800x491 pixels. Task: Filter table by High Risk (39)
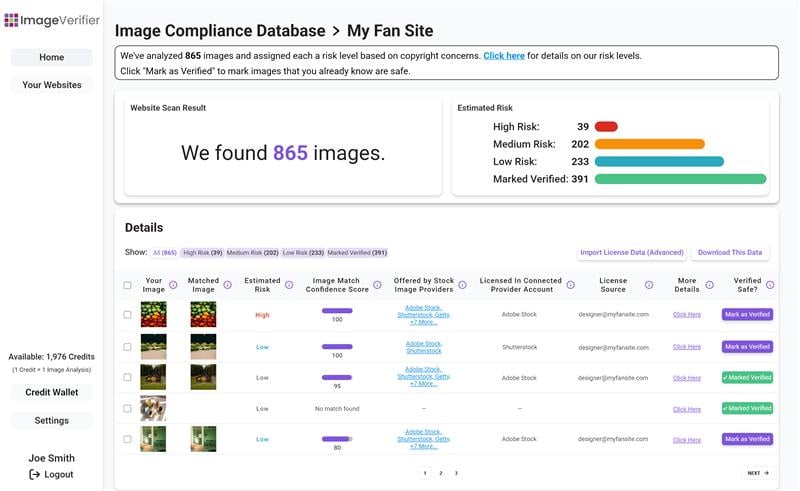pos(202,253)
